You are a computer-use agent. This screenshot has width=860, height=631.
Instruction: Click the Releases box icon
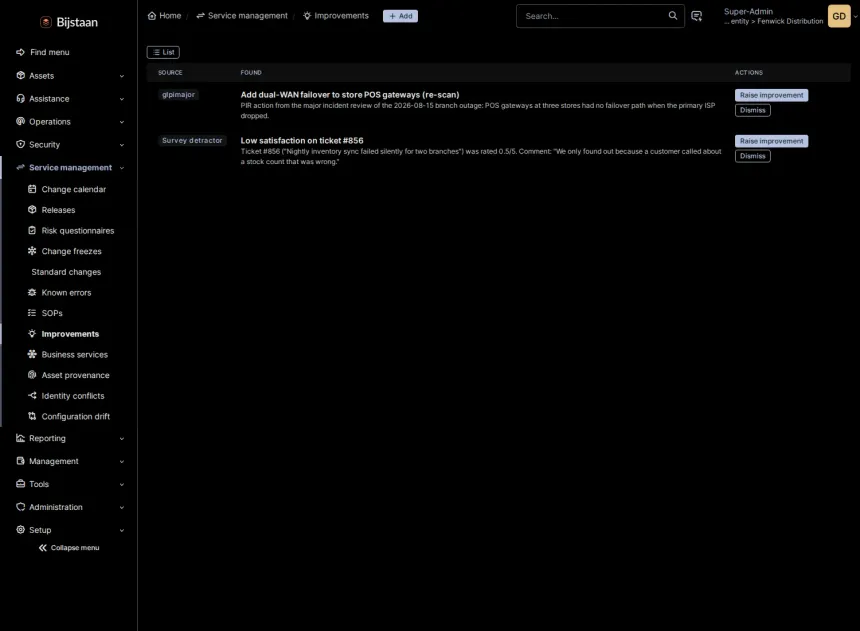(32, 210)
